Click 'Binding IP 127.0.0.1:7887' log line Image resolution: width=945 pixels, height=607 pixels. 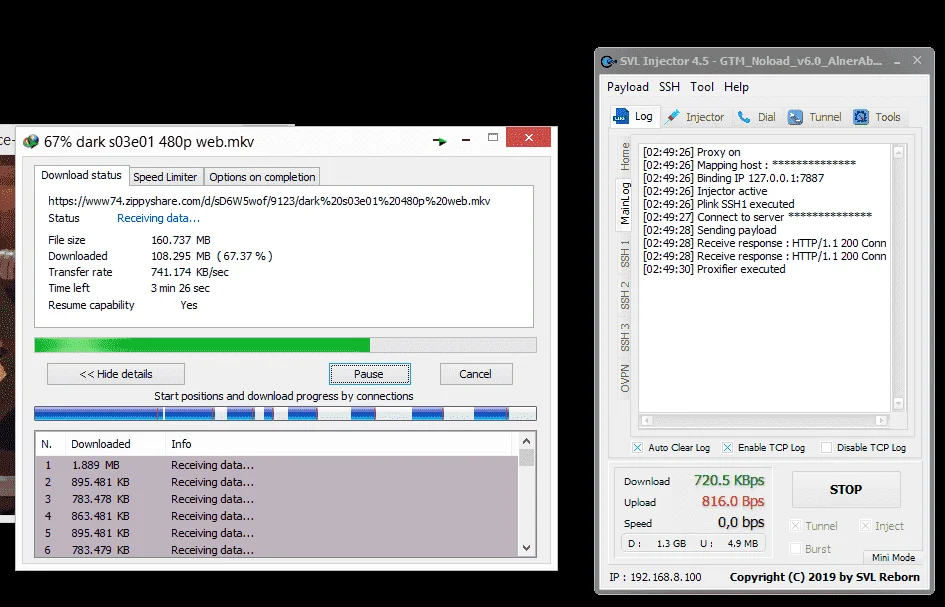[x=733, y=178]
